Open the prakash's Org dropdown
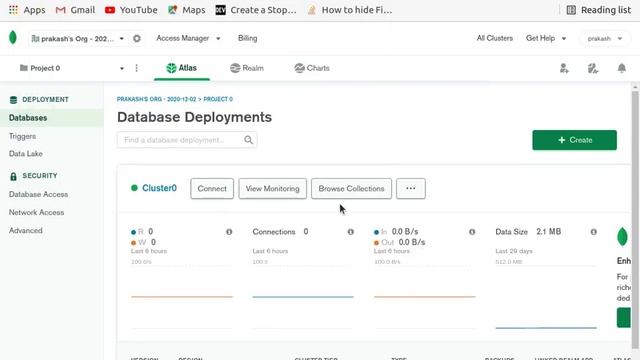The image size is (640, 360). tap(78, 38)
